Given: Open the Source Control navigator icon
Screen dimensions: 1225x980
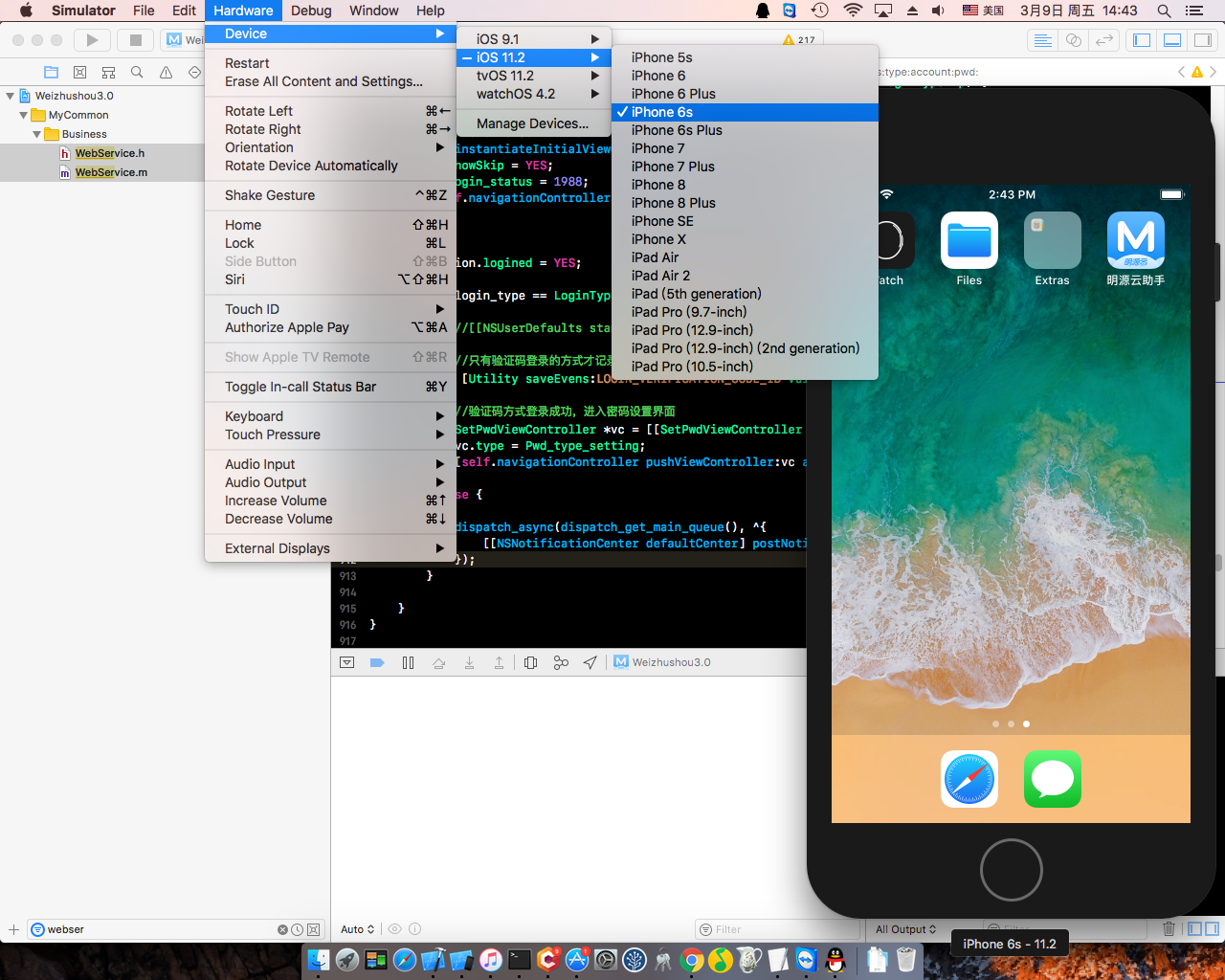Looking at the screenshot, I should pos(80,72).
